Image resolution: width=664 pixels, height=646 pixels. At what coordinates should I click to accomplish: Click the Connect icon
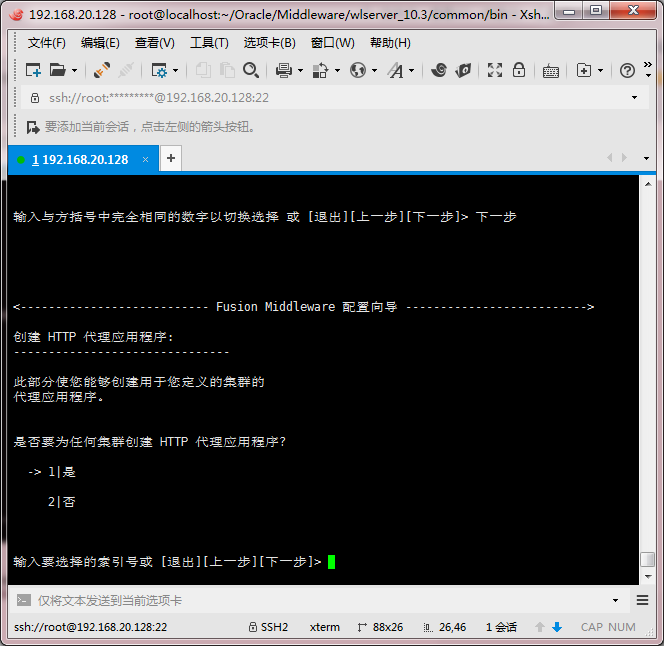102,70
